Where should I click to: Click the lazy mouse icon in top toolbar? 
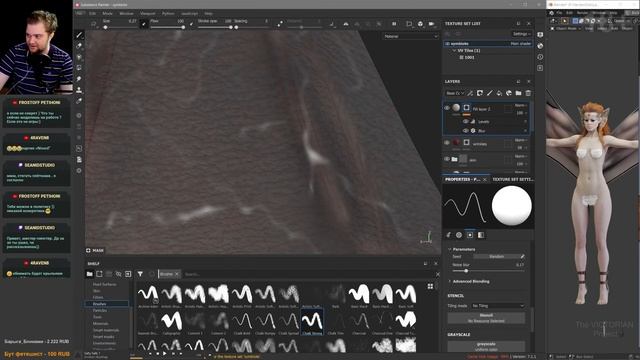click(x=280, y=24)
